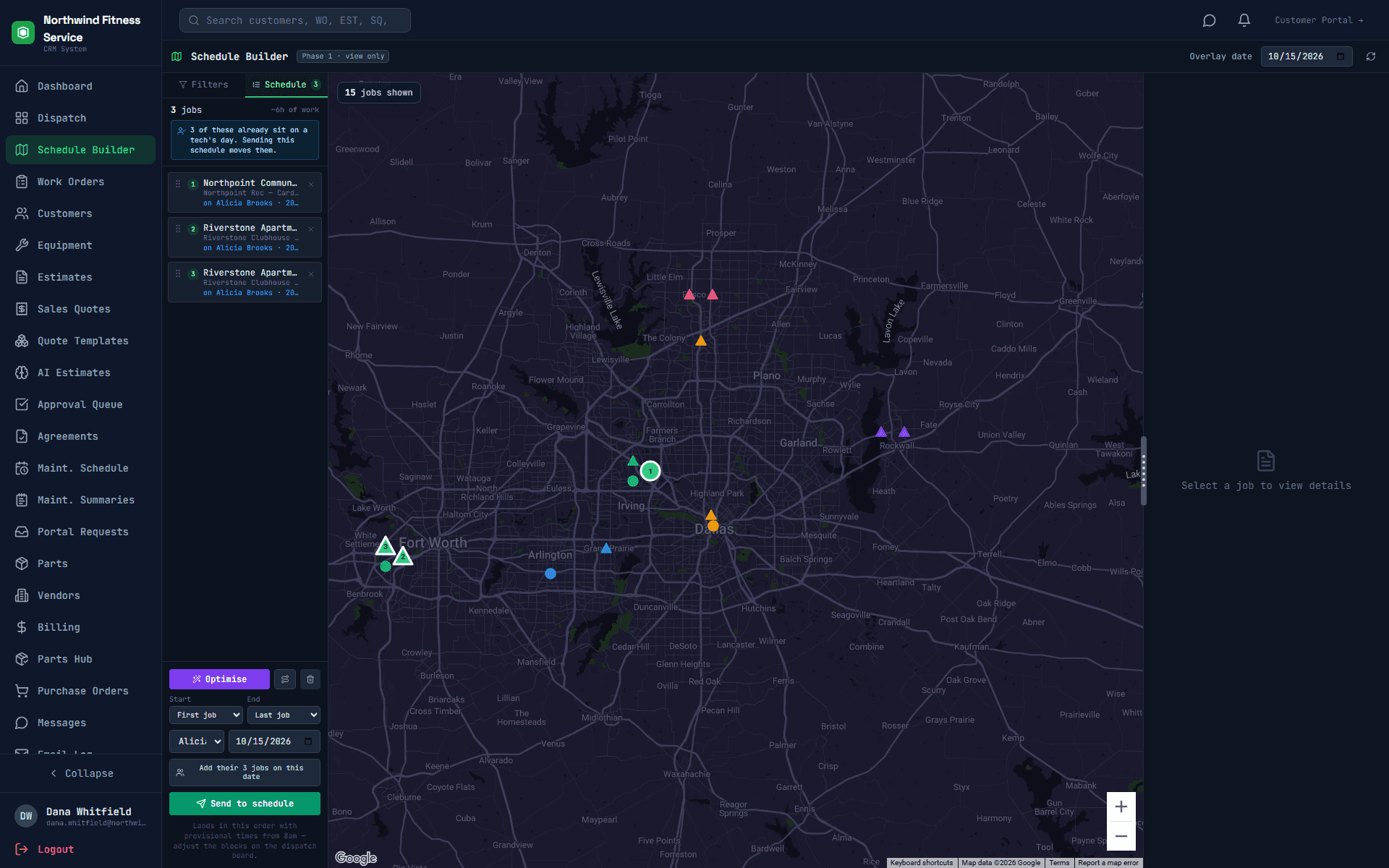This screenshot has width=1389, height=868.
Task: Click Report a map error link
Action: 1108,862
